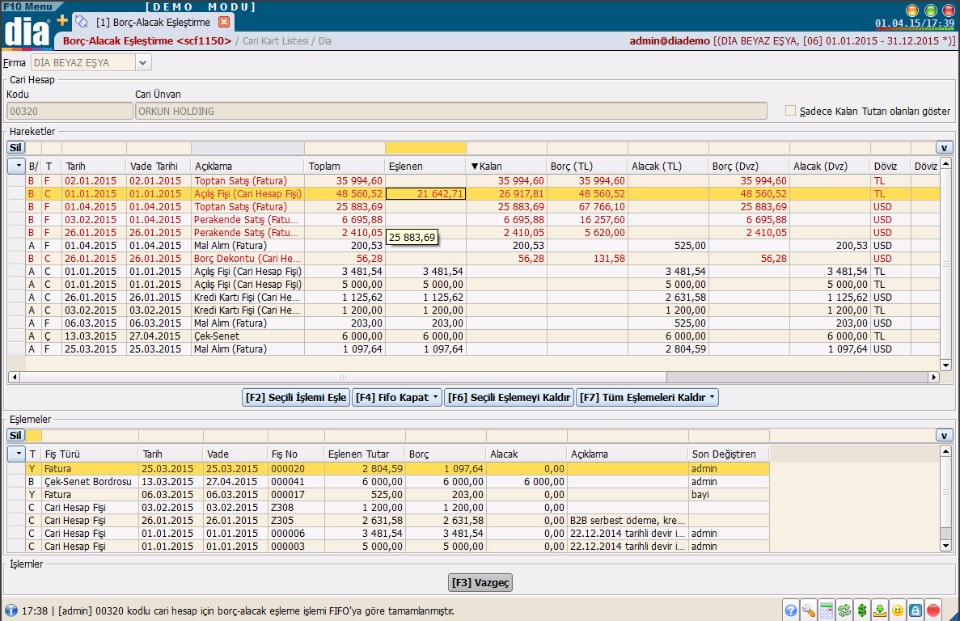
Task: Click Cari Kart Listesi breadcrumb
Action: click(x=275, y=41)
